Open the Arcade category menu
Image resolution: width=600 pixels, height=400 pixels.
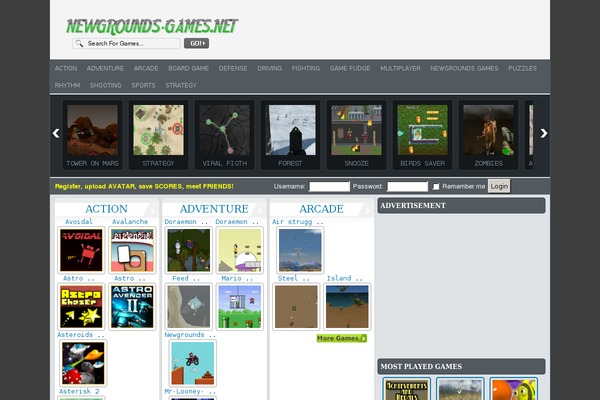coord(146,69)
